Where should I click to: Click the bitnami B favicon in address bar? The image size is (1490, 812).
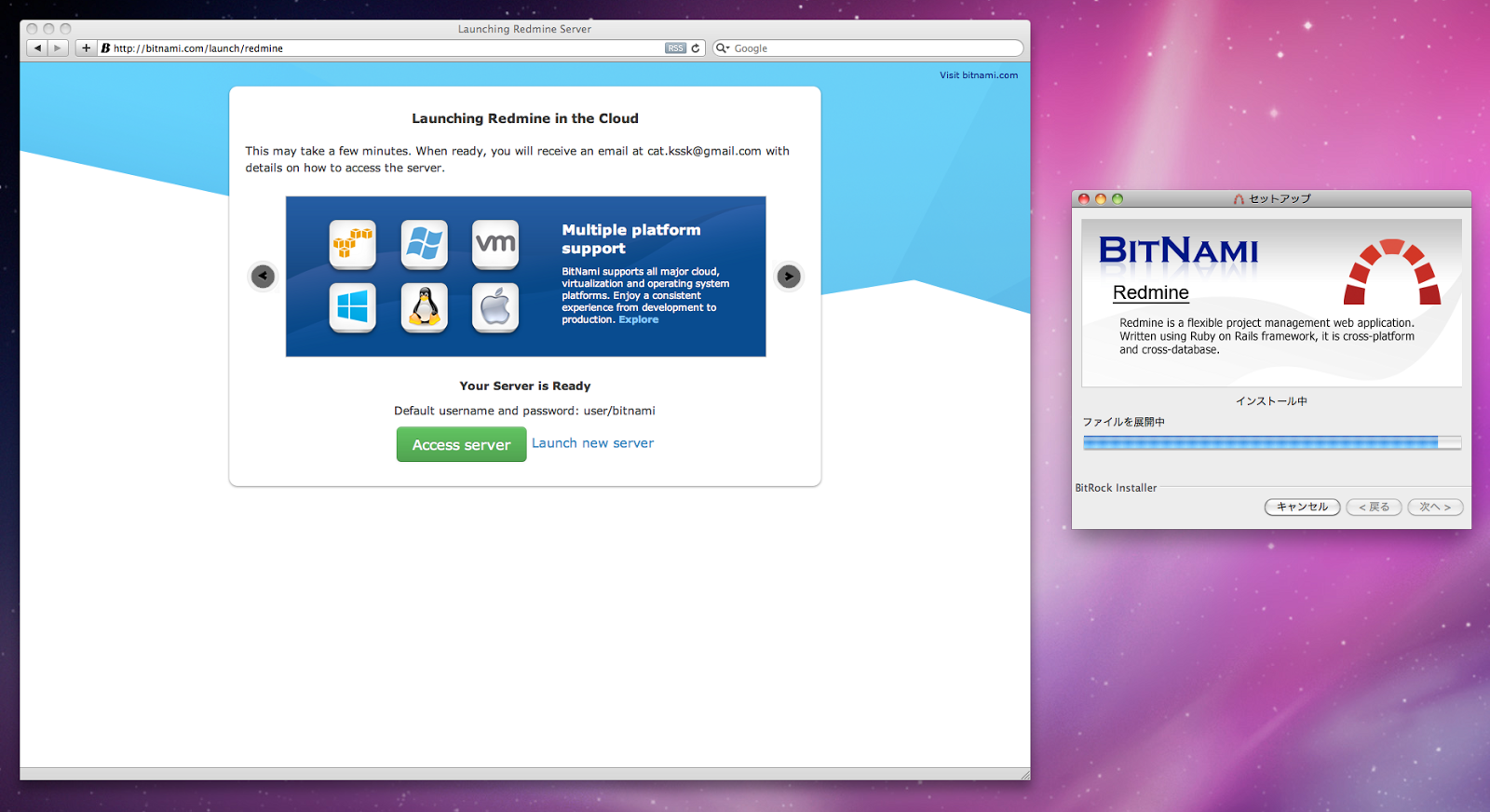click(x=105, y=48)
